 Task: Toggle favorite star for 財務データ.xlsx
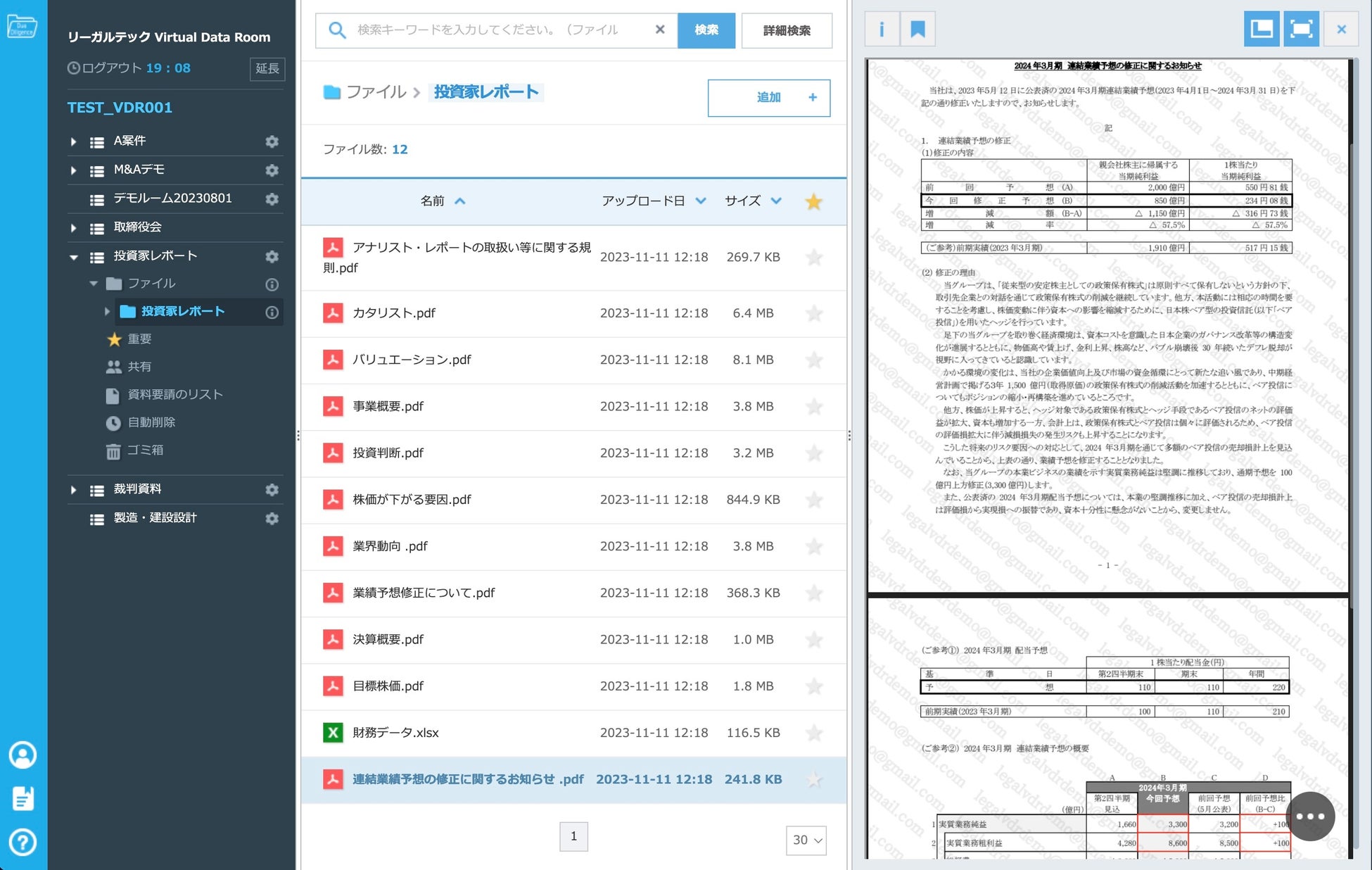814,733
